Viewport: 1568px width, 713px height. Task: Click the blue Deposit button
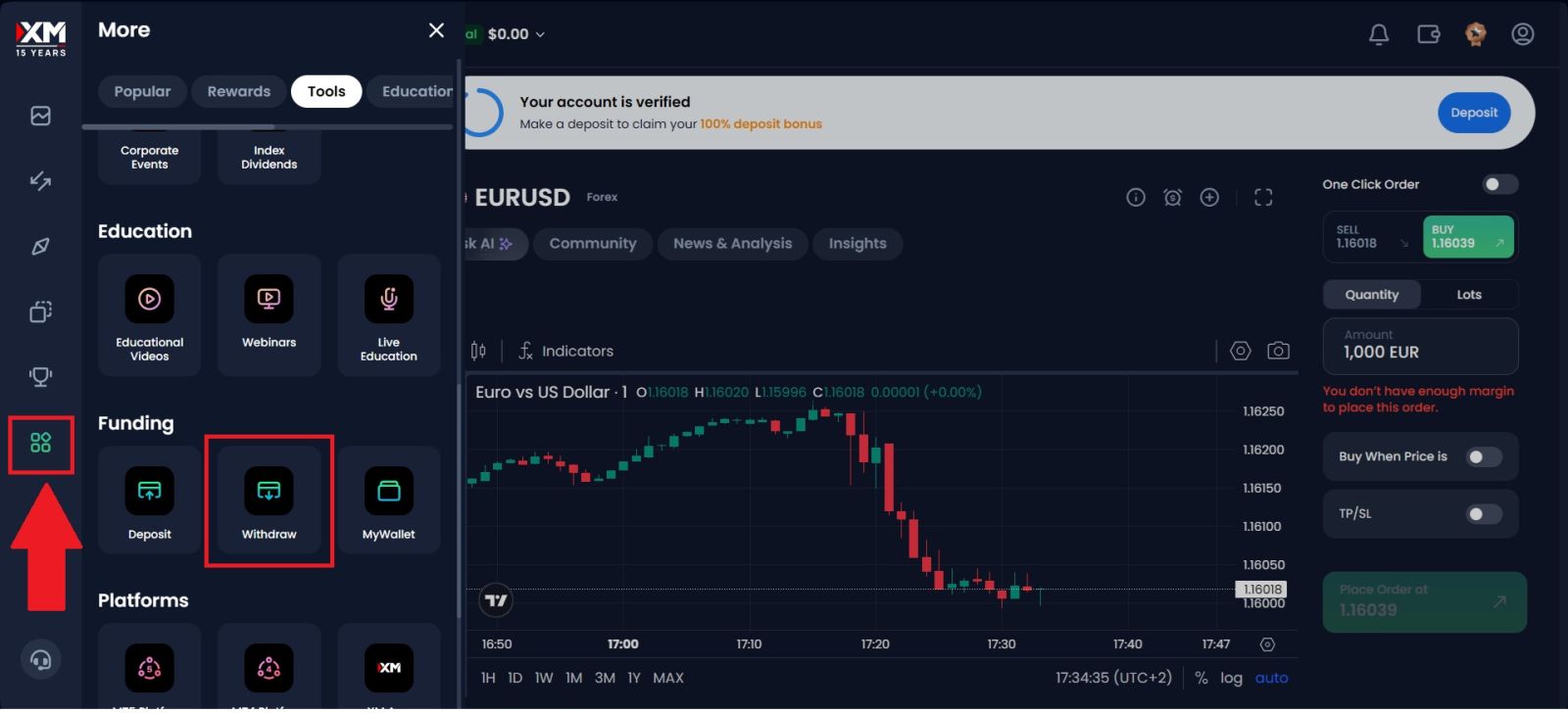click(1473, 113)
